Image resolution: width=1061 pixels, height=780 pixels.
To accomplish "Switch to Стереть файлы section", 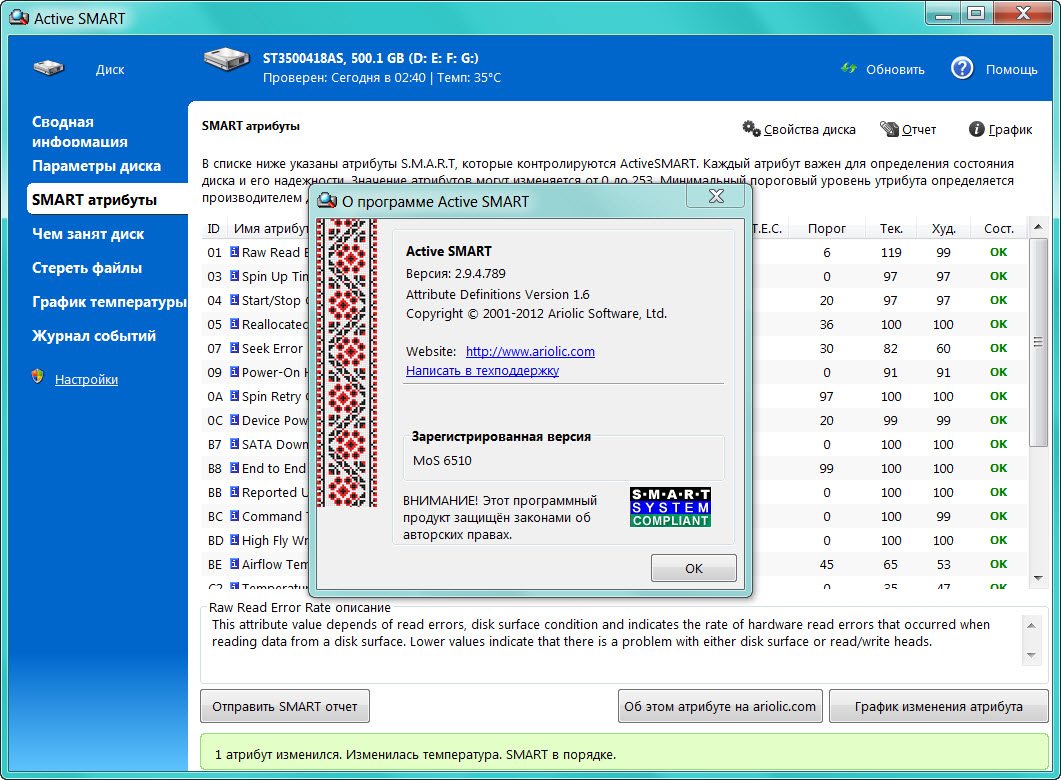I will [87, 268].
